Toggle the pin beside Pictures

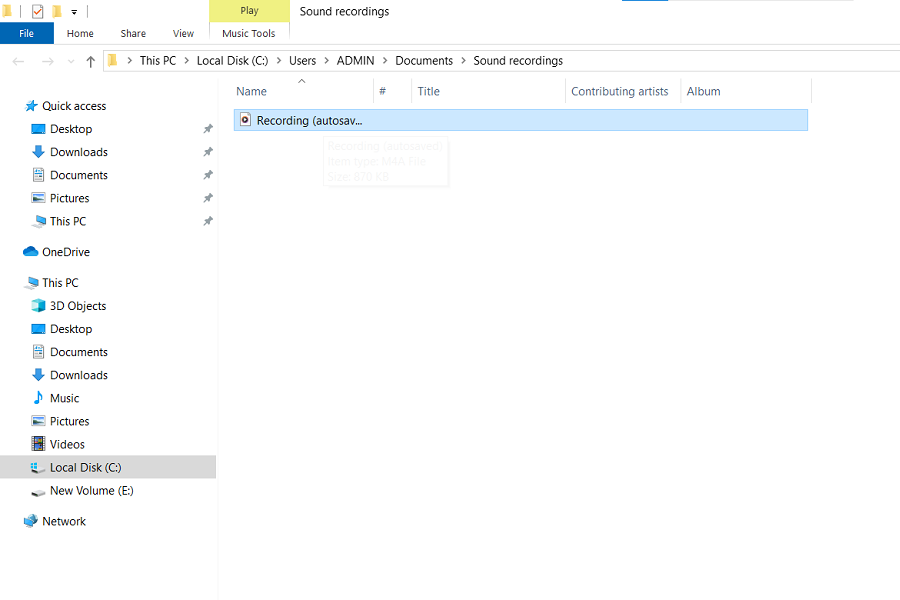tap(208, 198)
